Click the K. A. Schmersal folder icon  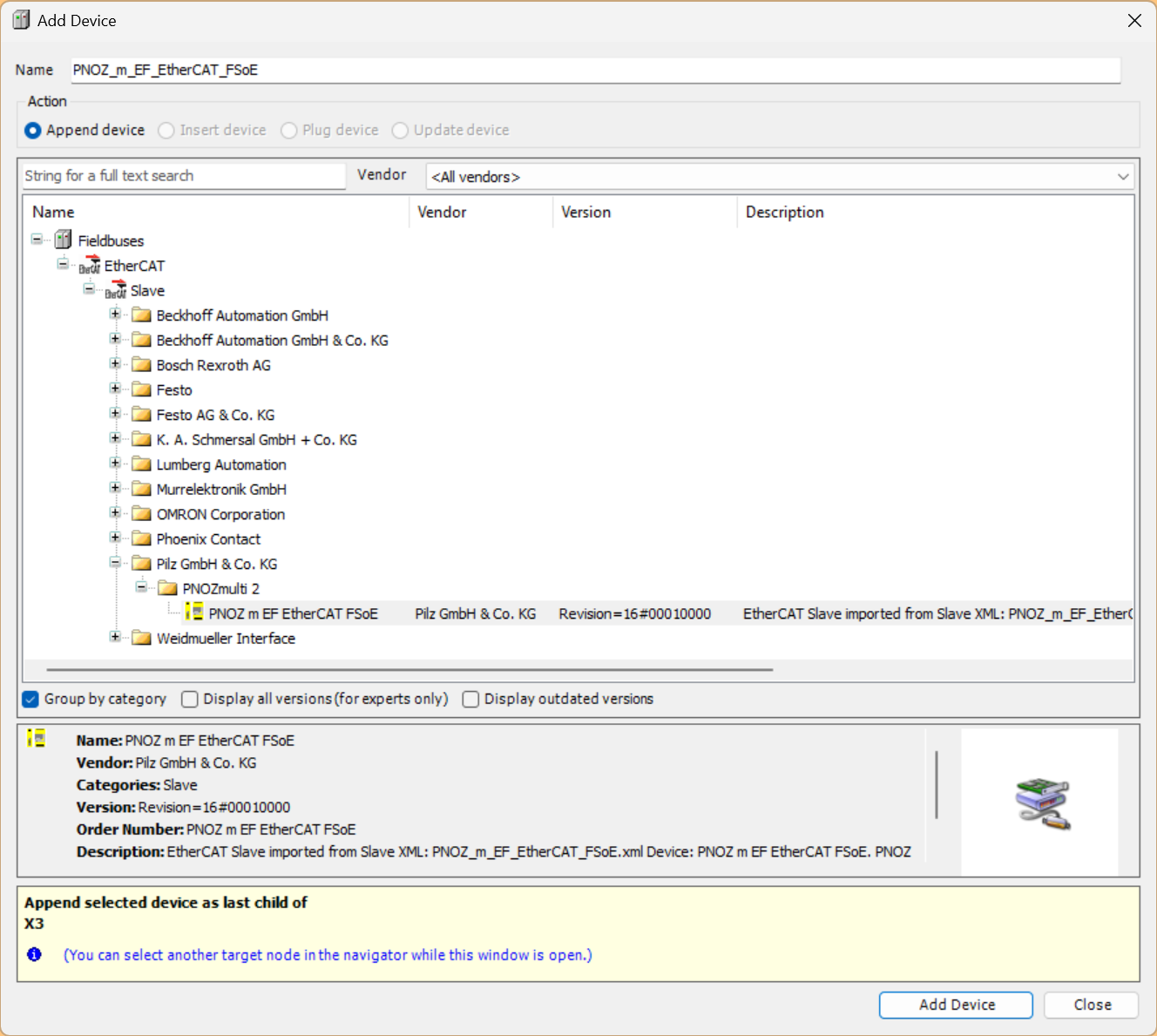(141, 439)
